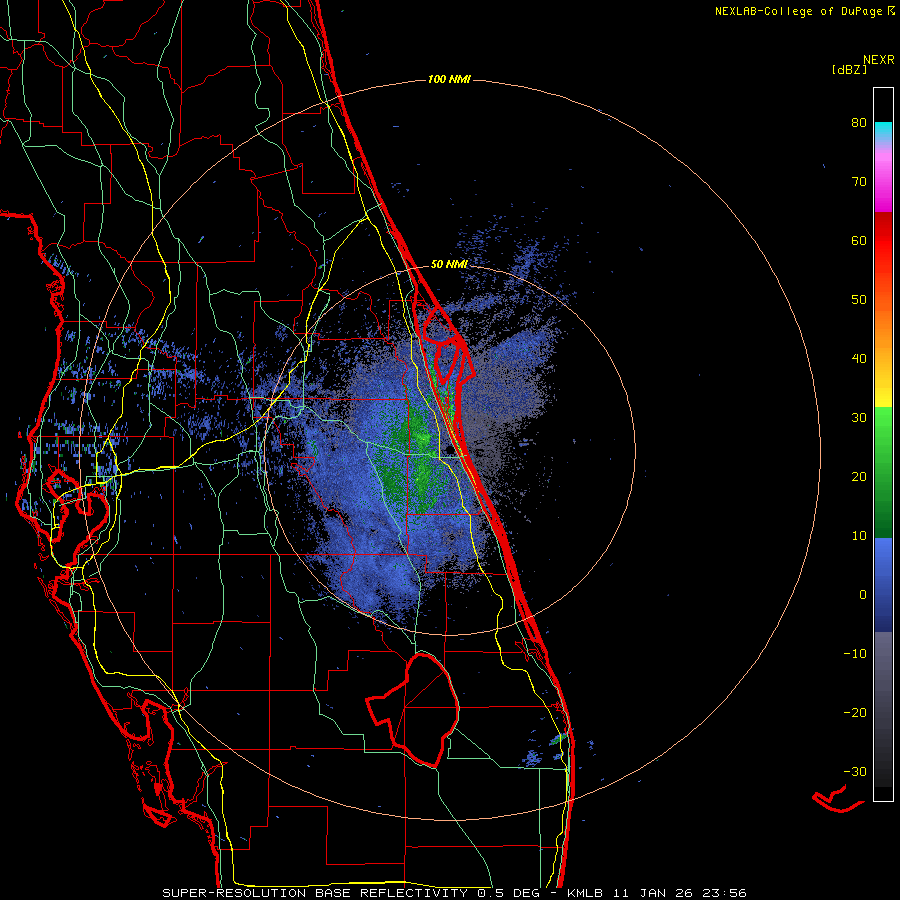The height and width of the screenshot is (900, 900).
Task: Click the NEXR label above the color scale
Action: pos(878,60)
